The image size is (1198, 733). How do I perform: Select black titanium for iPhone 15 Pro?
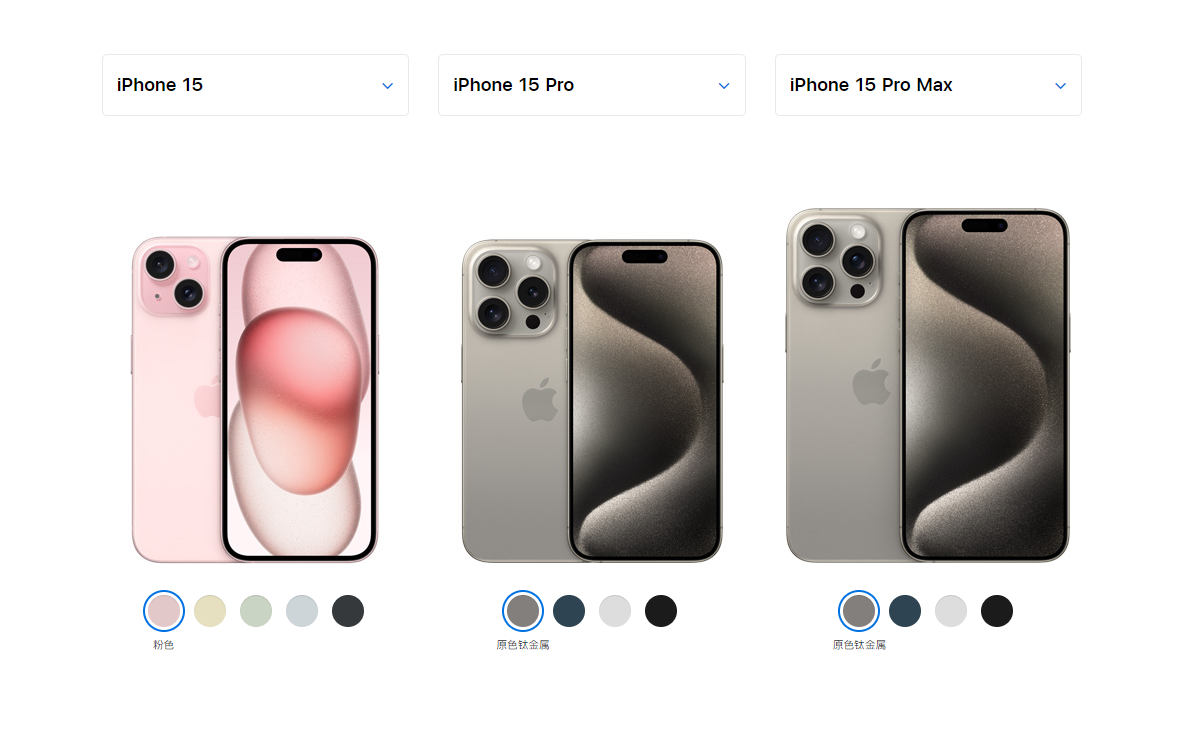(x=661, y=611)
